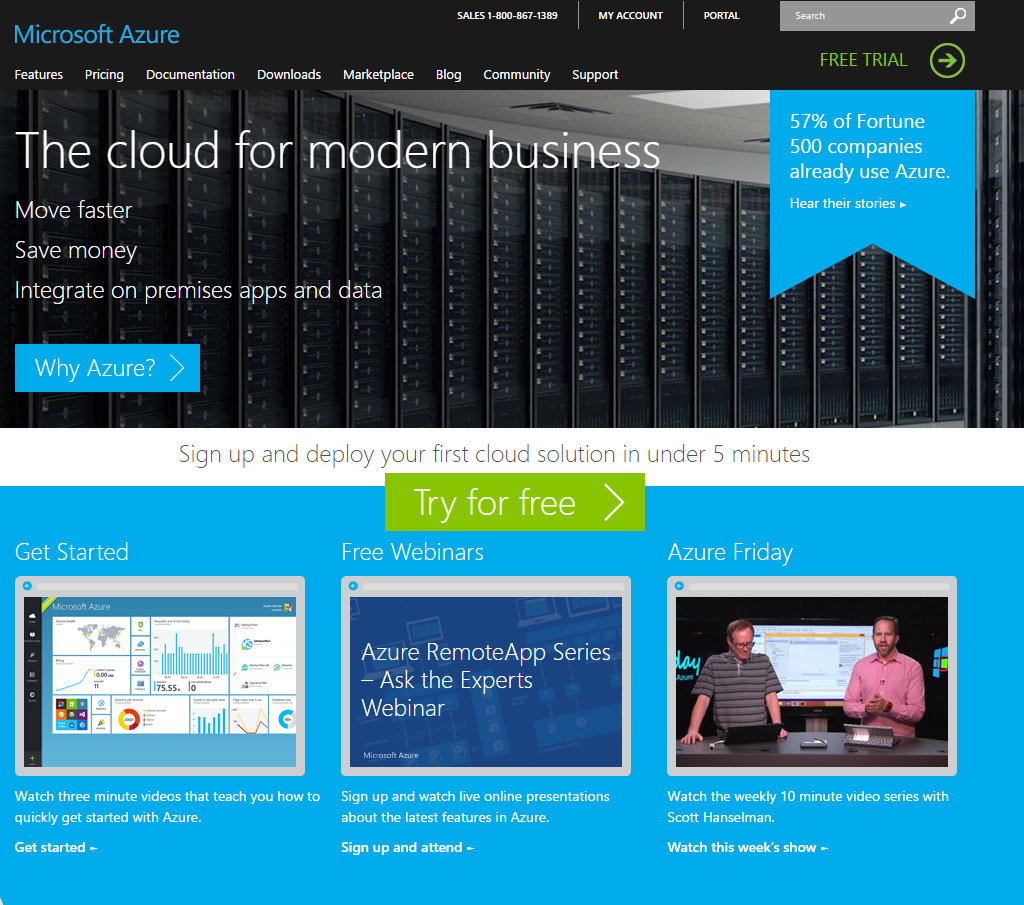This screenshot has width=1024, height=905.
Task: Follow the Hear their stories link
Action: 847,204
